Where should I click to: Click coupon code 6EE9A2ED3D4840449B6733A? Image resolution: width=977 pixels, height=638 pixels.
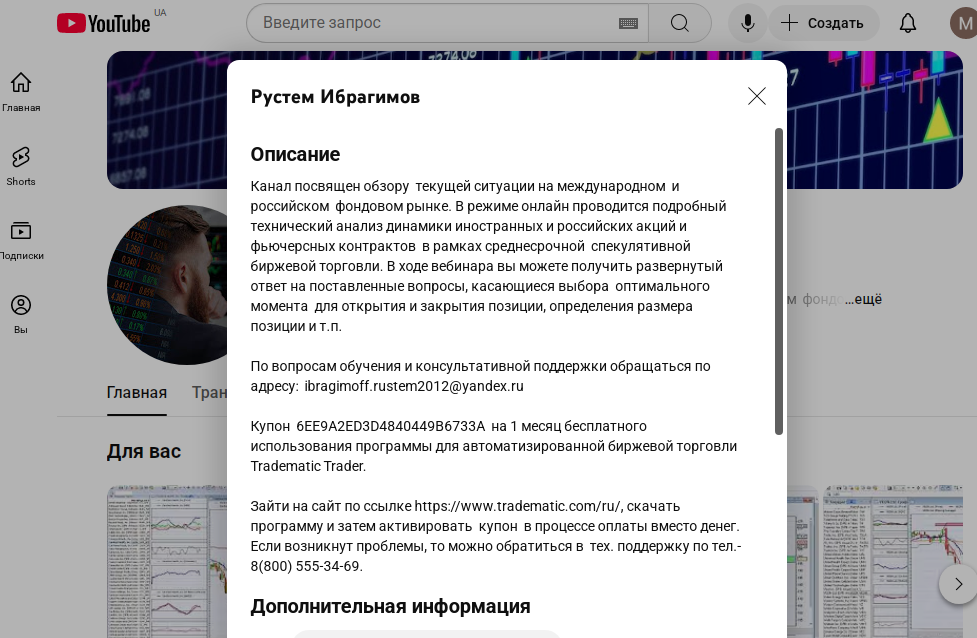coord(390,426)
